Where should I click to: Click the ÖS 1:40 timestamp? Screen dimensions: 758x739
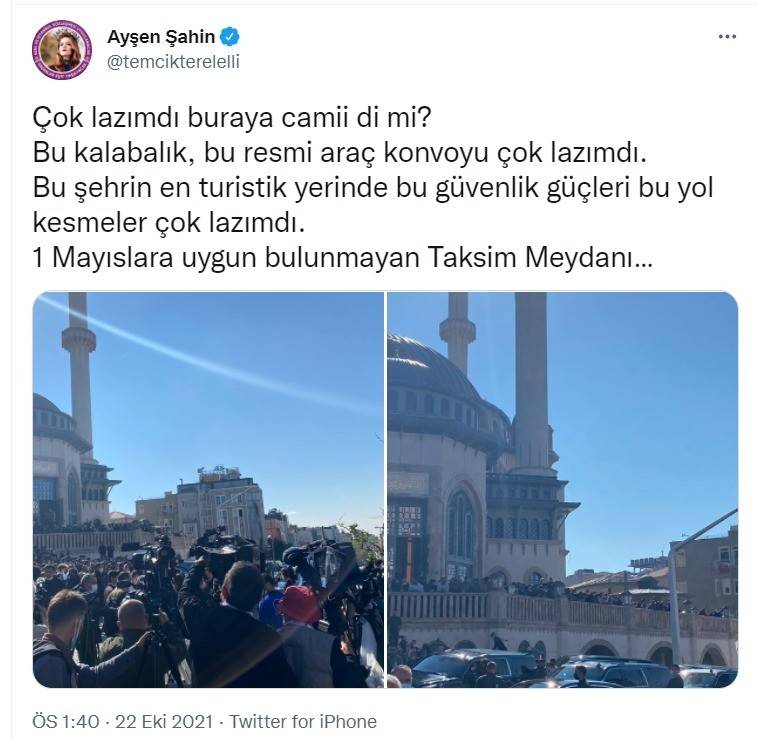point(66,721)
